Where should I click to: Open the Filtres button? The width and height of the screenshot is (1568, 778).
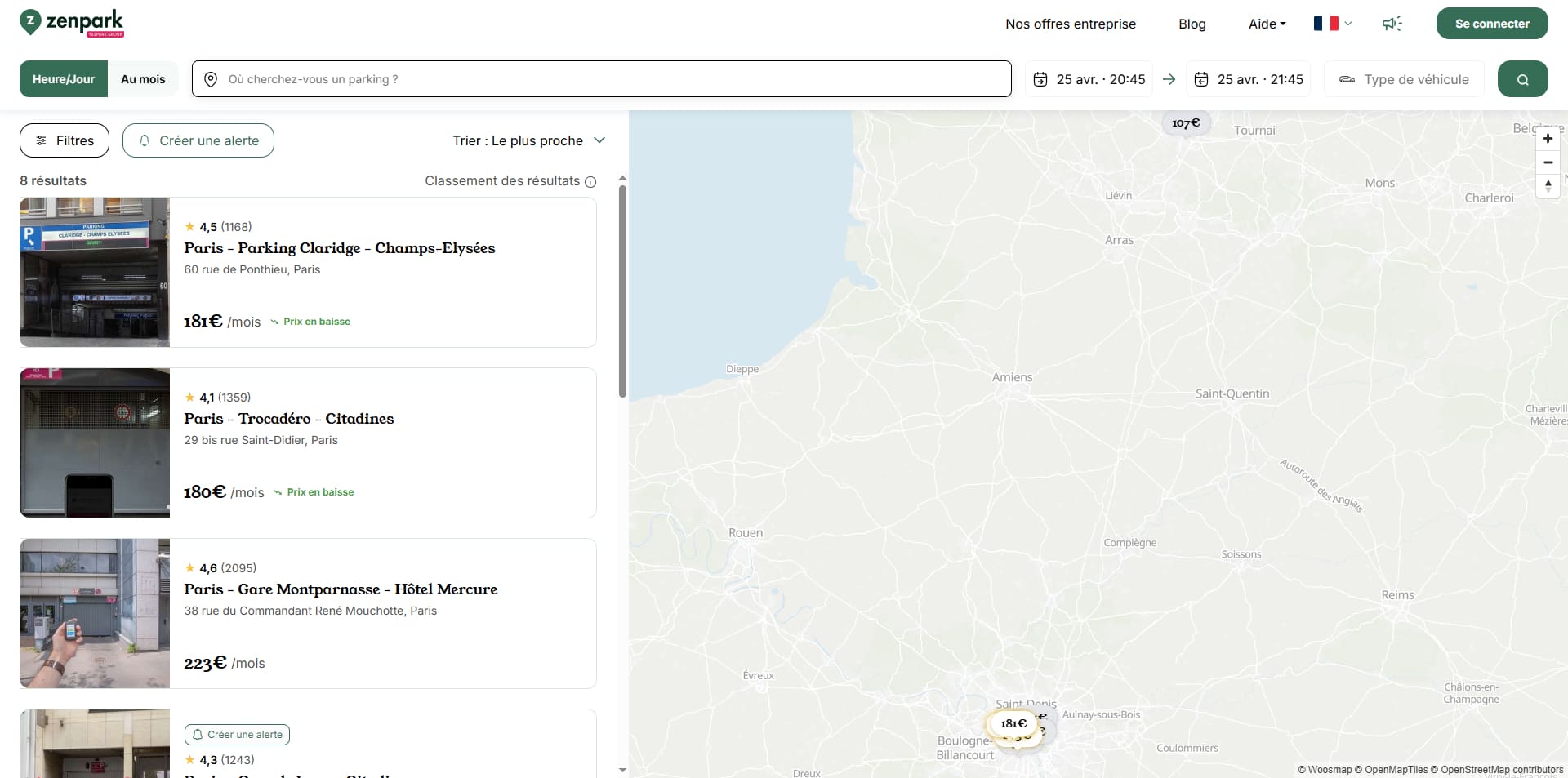tap(65, 140)
